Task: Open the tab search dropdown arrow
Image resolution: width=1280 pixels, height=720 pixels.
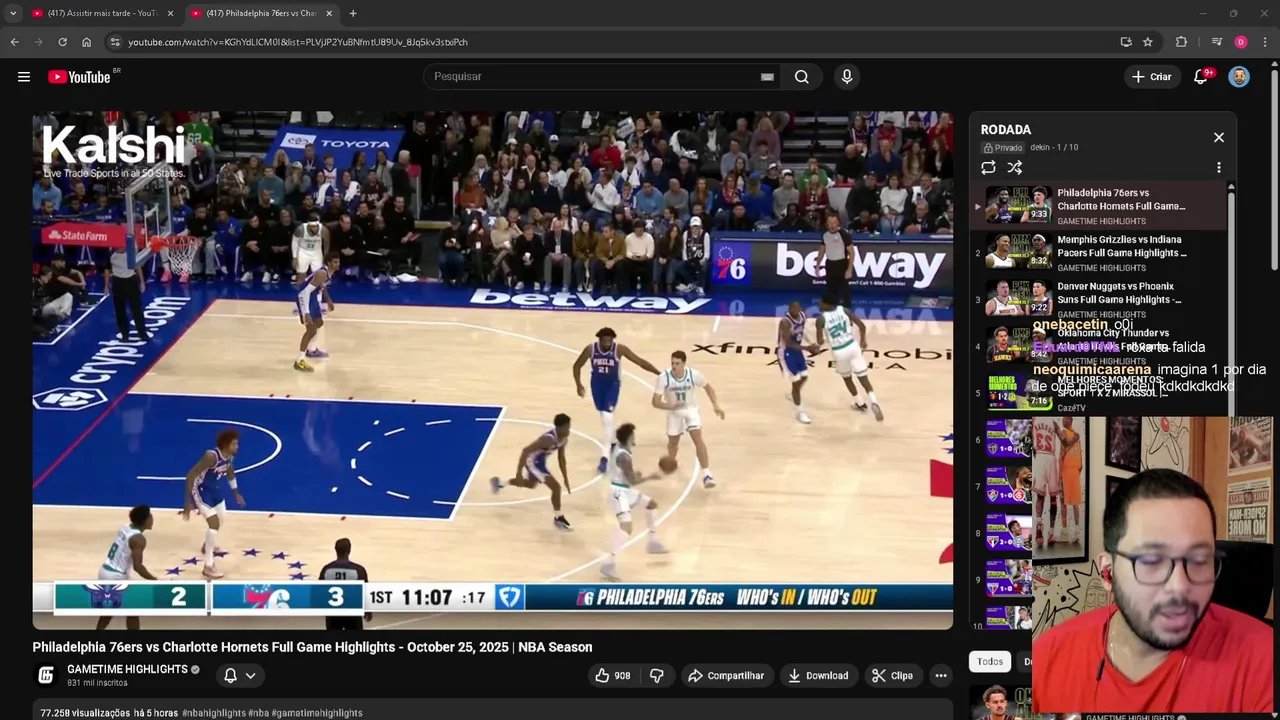Action: coord(13,13)
